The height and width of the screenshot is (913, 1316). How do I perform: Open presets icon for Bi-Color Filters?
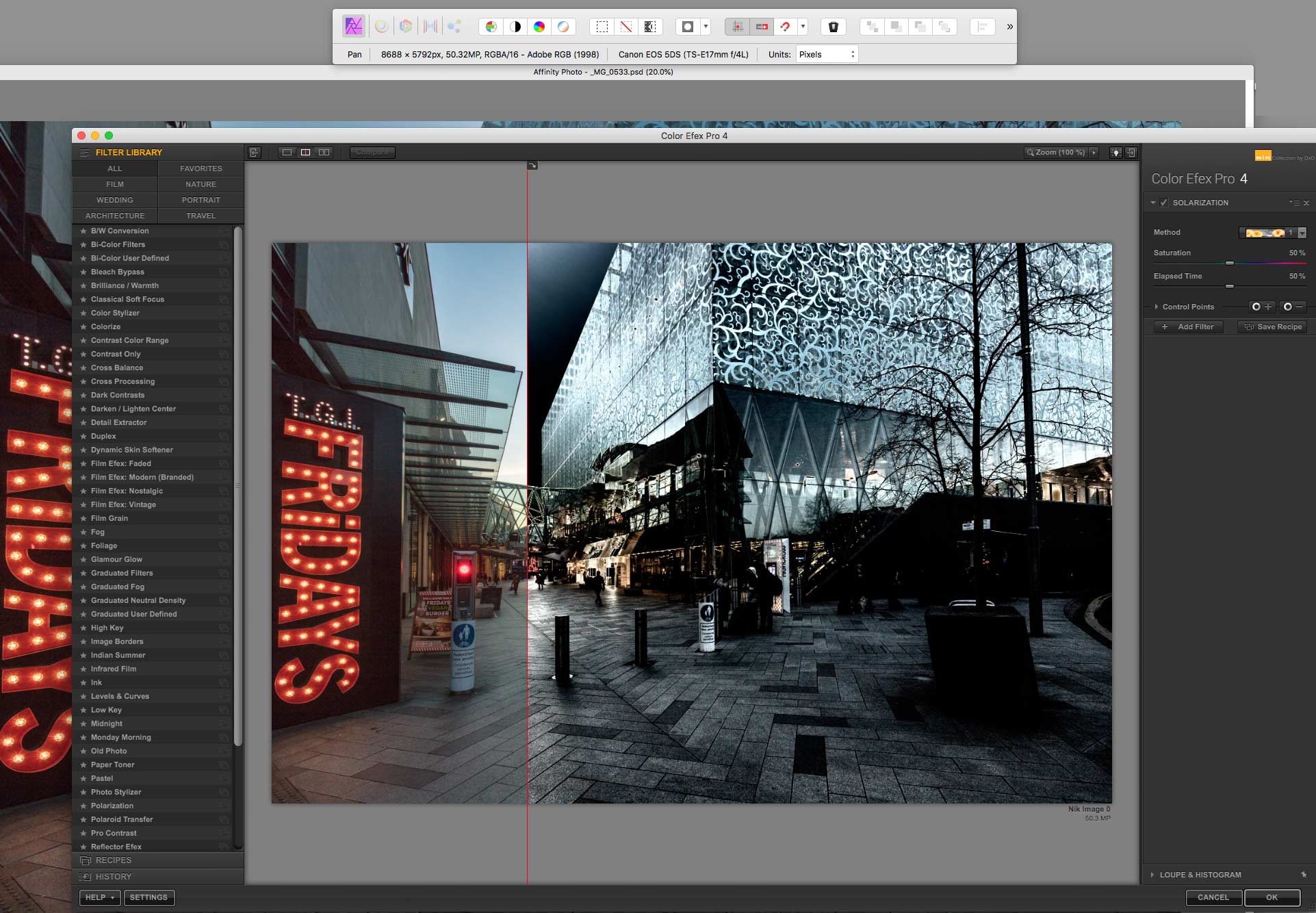224,244
